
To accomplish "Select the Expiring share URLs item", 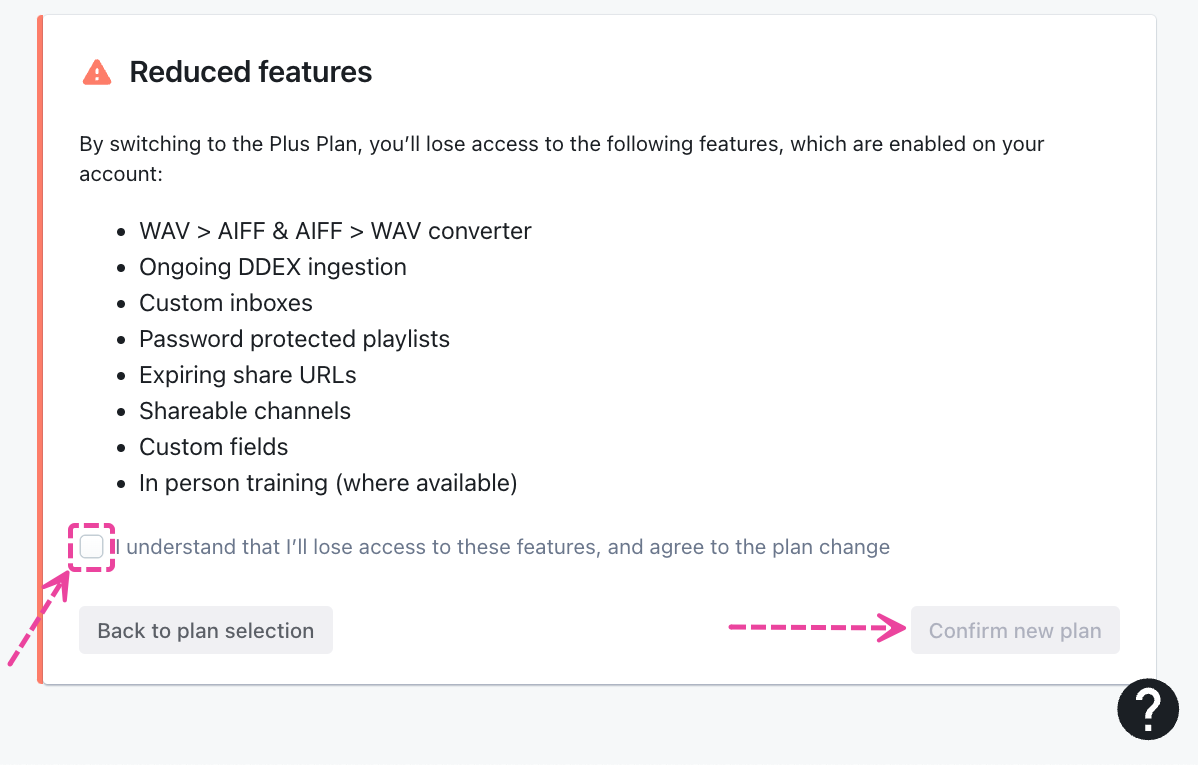I will pos(248,375).
